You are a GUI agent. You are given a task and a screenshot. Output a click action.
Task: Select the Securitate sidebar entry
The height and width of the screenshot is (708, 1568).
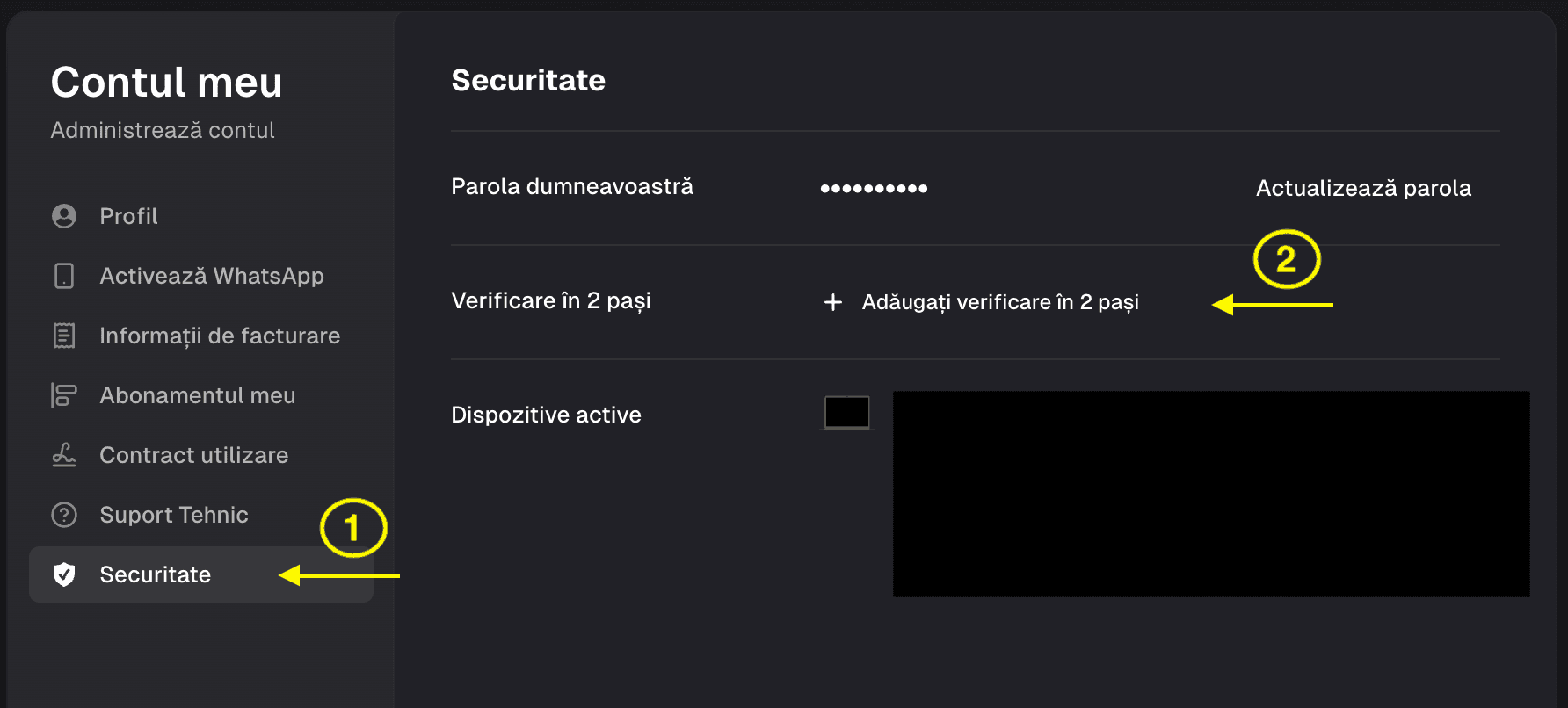tap(201, 574)
